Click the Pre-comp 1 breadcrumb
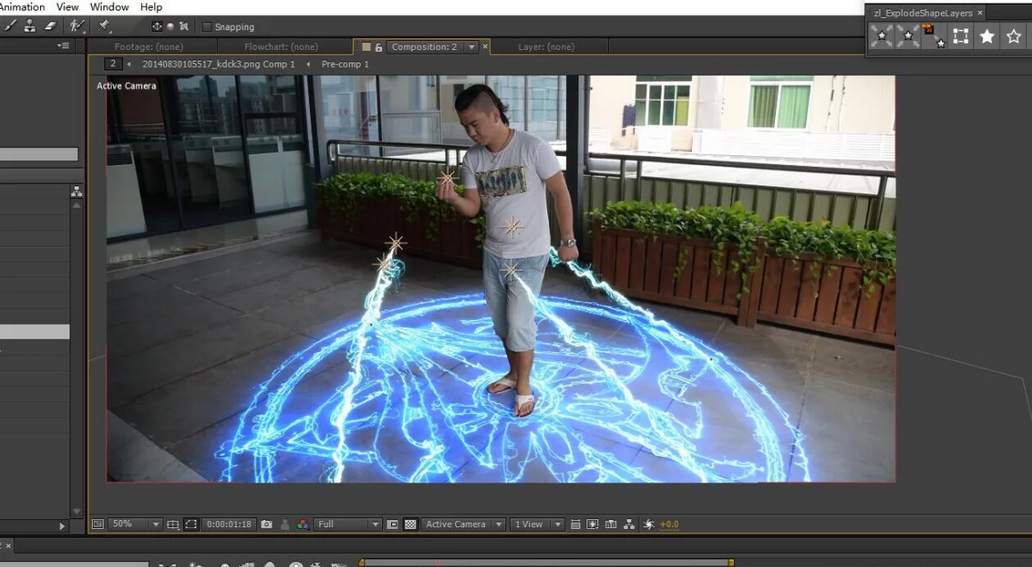Image resolution: width=1032 pixels, height=567 pixels. [345, 64]
